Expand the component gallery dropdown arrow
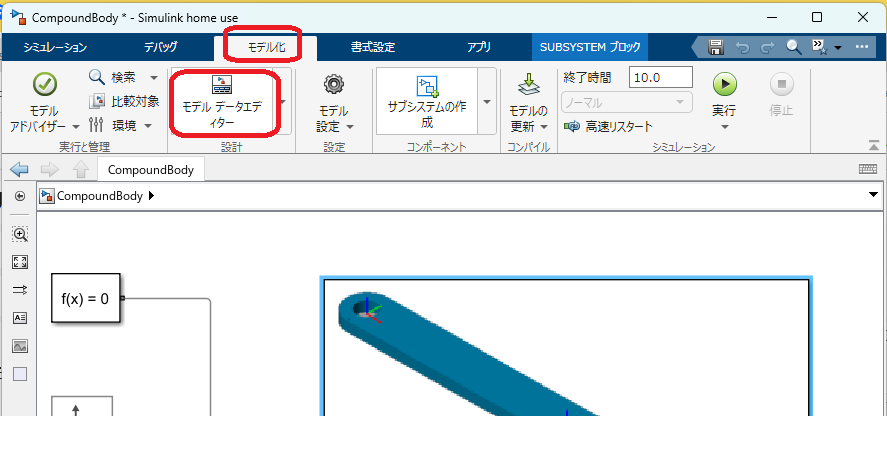Image resolution: width=887 pixels, height=457 pixels. point(486,102)
